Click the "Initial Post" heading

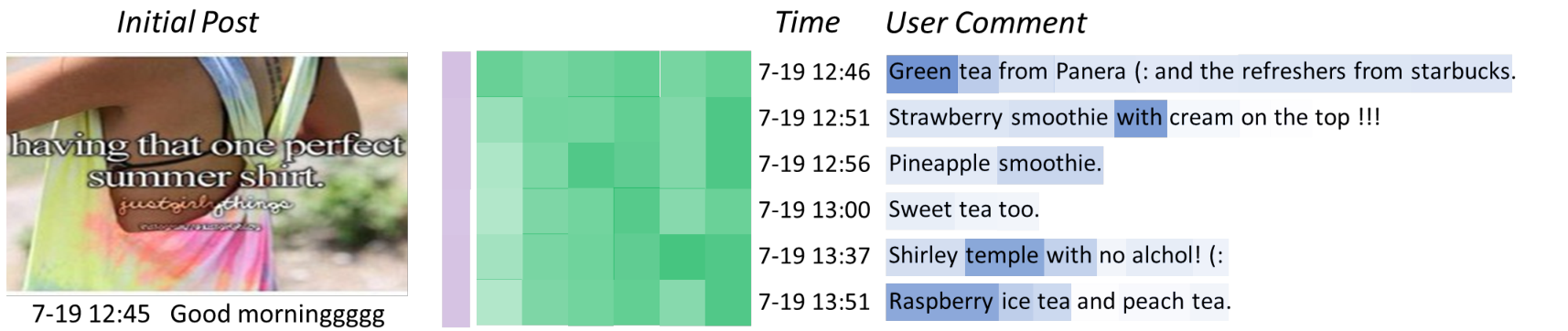coord(188,22)
